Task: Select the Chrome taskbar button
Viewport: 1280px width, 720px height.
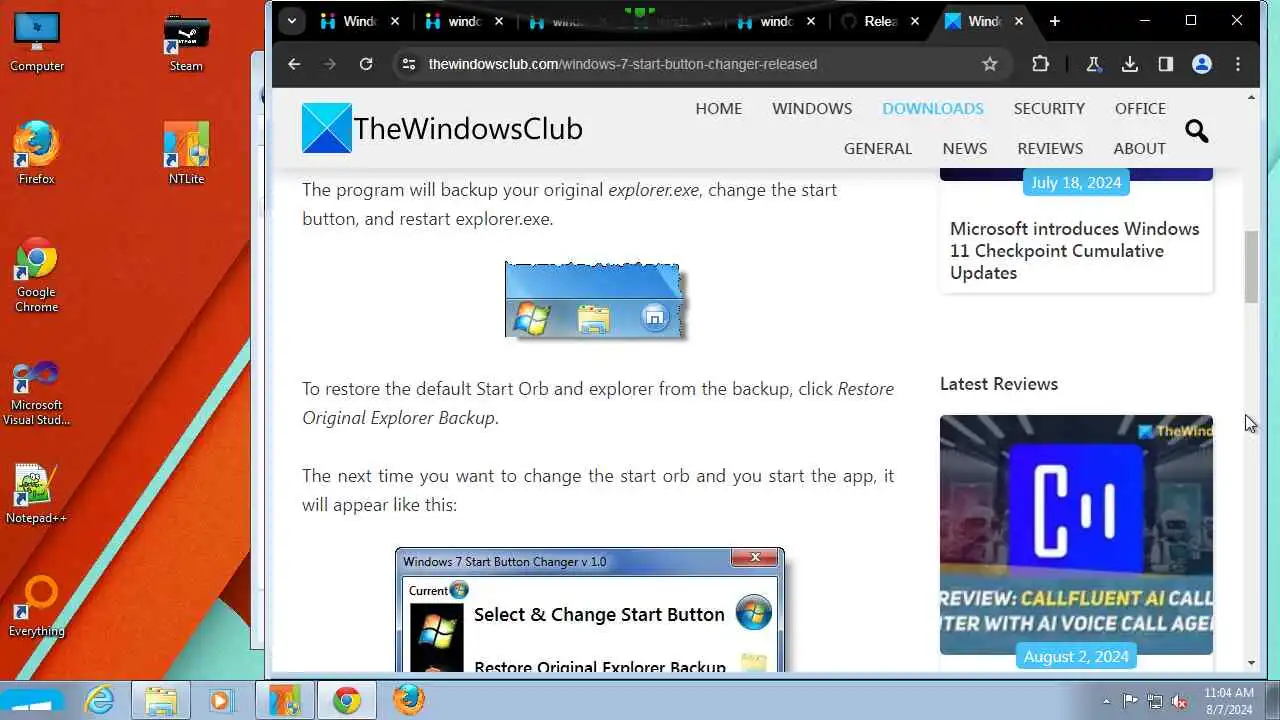Action: pyautogui.click(x=347, y=700)
